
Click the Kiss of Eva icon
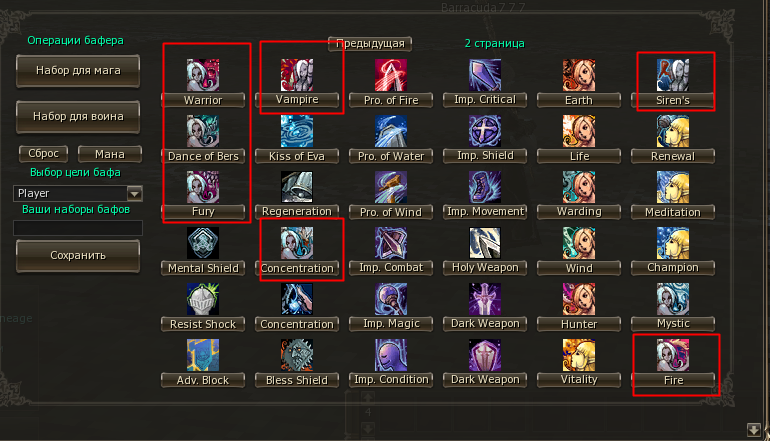(x=297, y=131)
